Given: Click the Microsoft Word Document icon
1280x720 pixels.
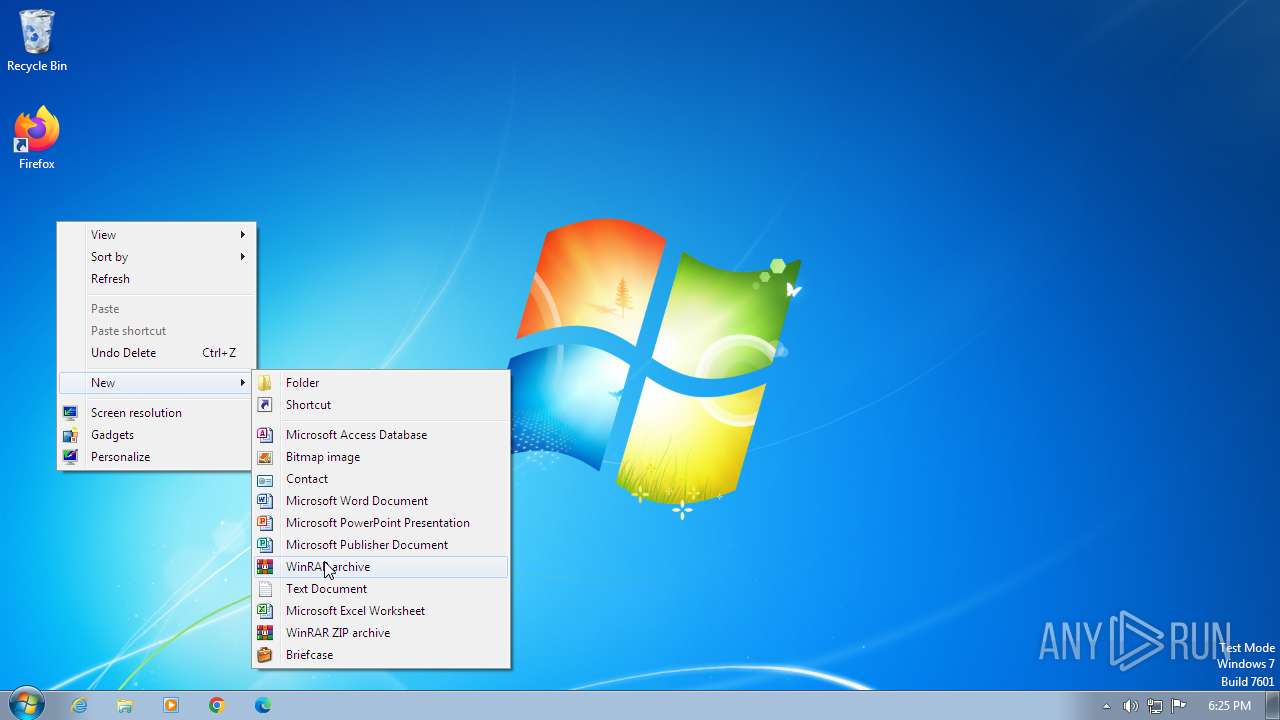Looking at the screenshot, I should 265,501.
